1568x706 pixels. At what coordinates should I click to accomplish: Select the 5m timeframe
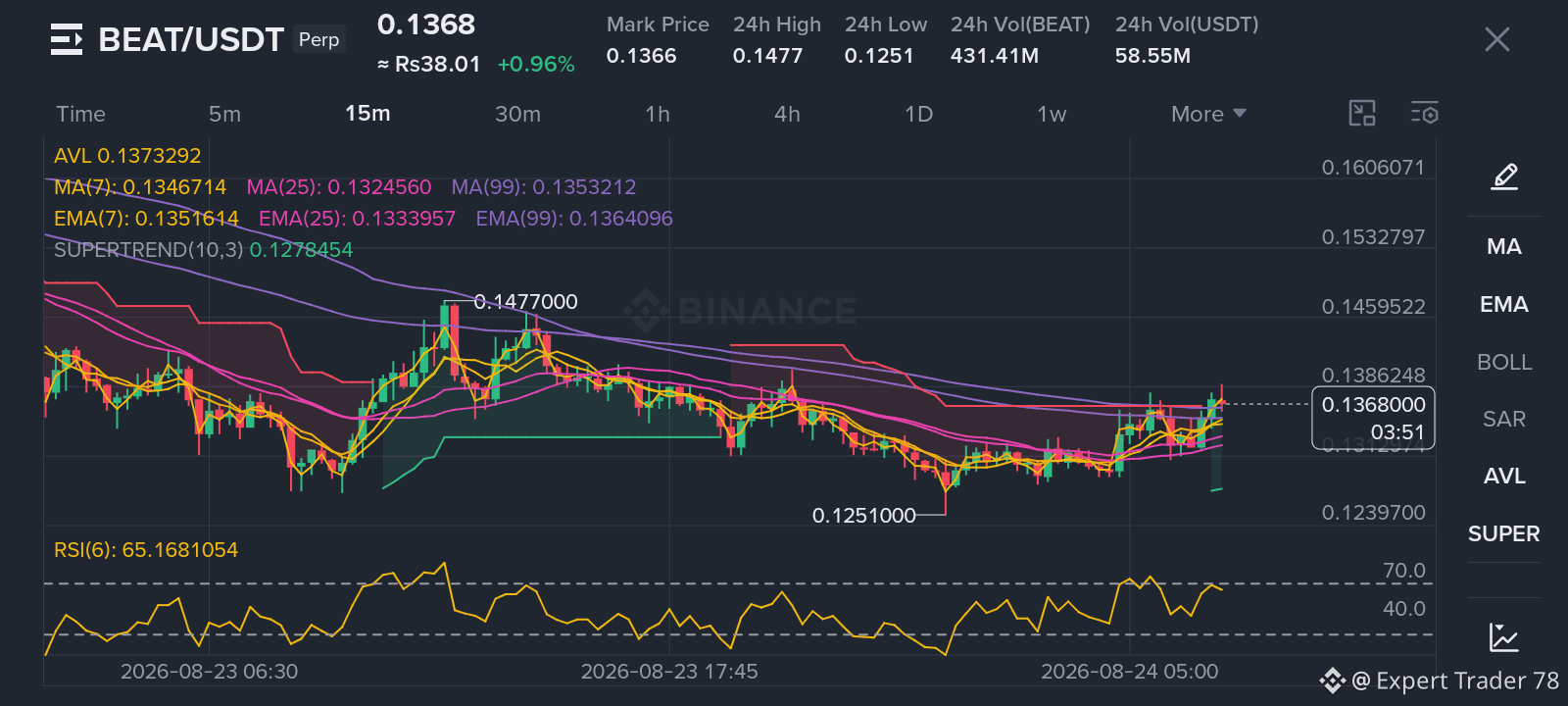[x=224, y=114]
